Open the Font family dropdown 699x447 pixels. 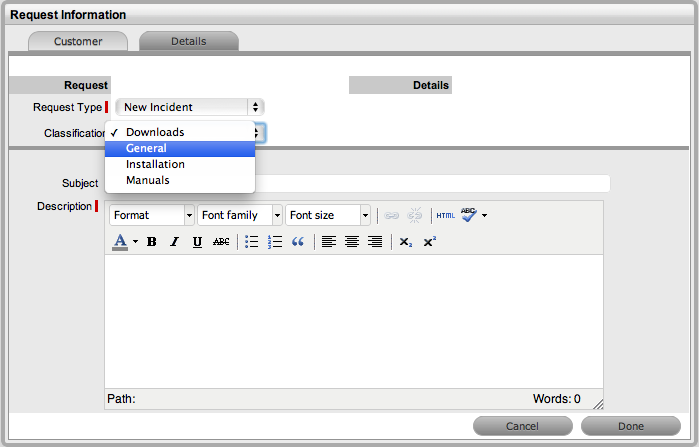[240, 215]
